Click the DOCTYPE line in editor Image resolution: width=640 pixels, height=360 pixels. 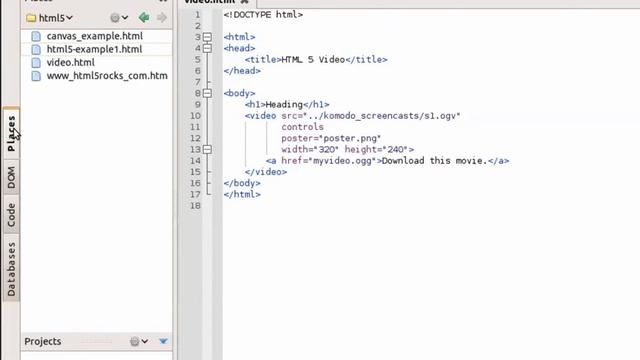[x=263, y=15]
